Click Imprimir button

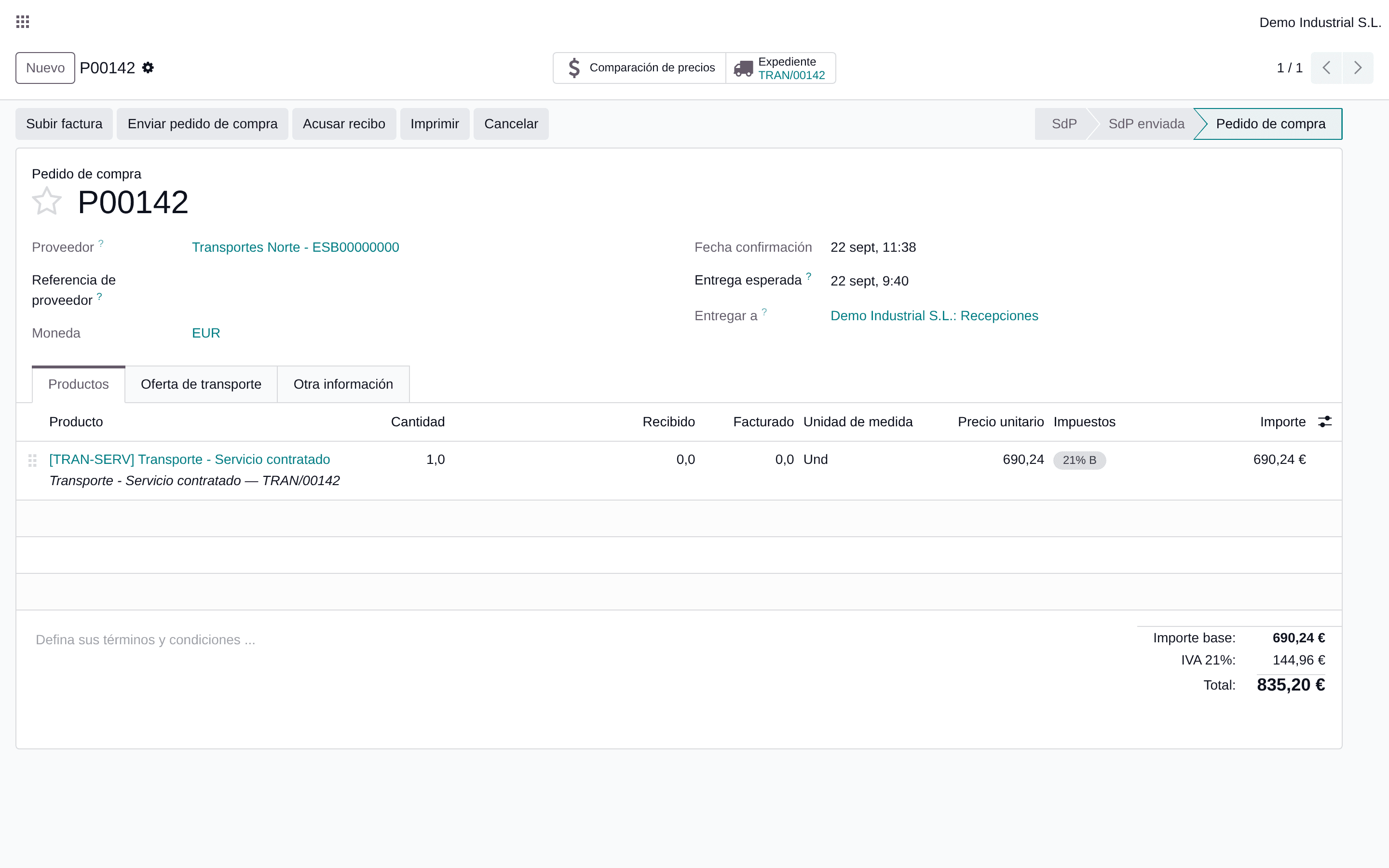(435, 124)
